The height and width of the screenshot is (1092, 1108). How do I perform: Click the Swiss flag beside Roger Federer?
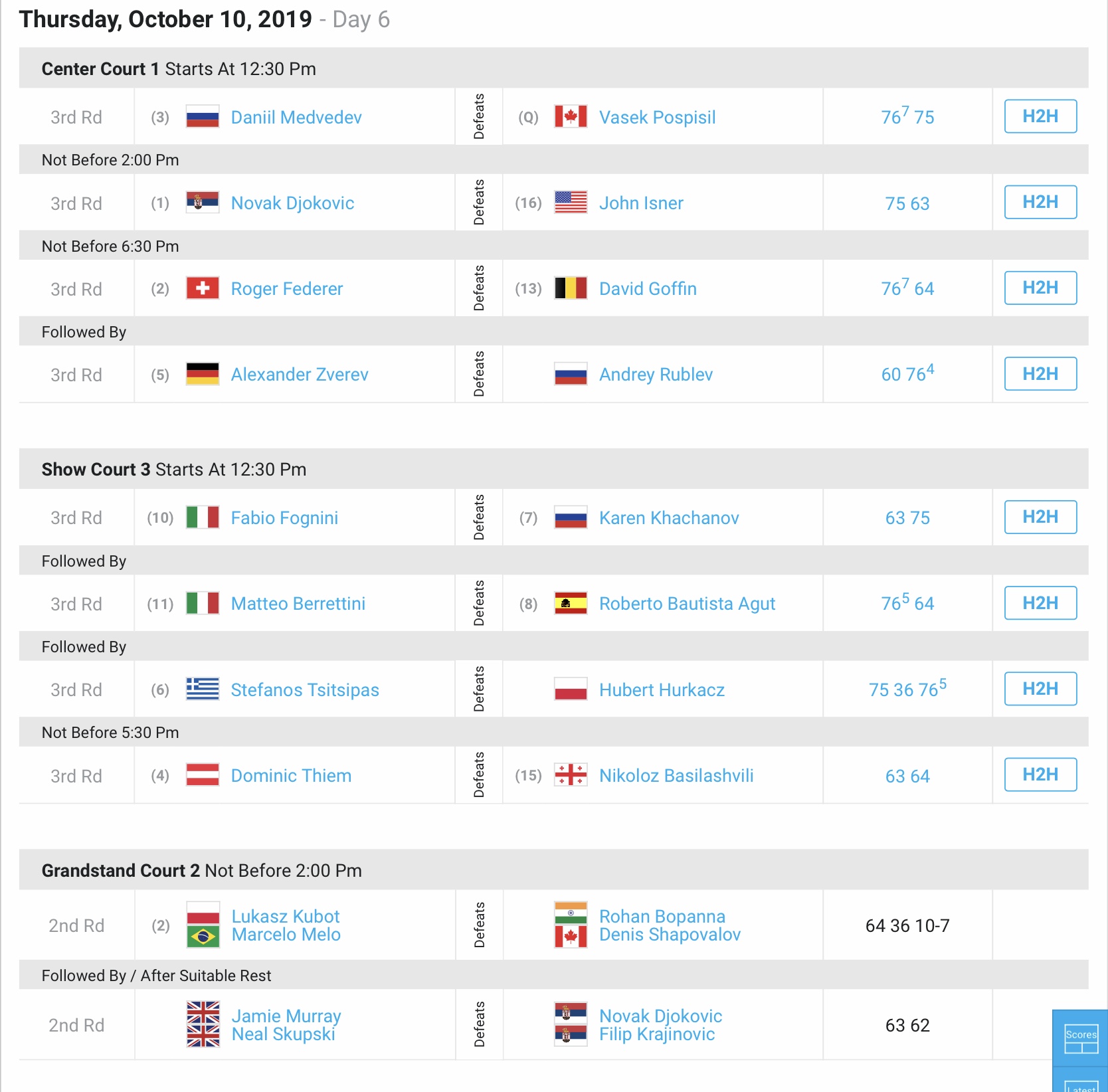pos(203,288)
